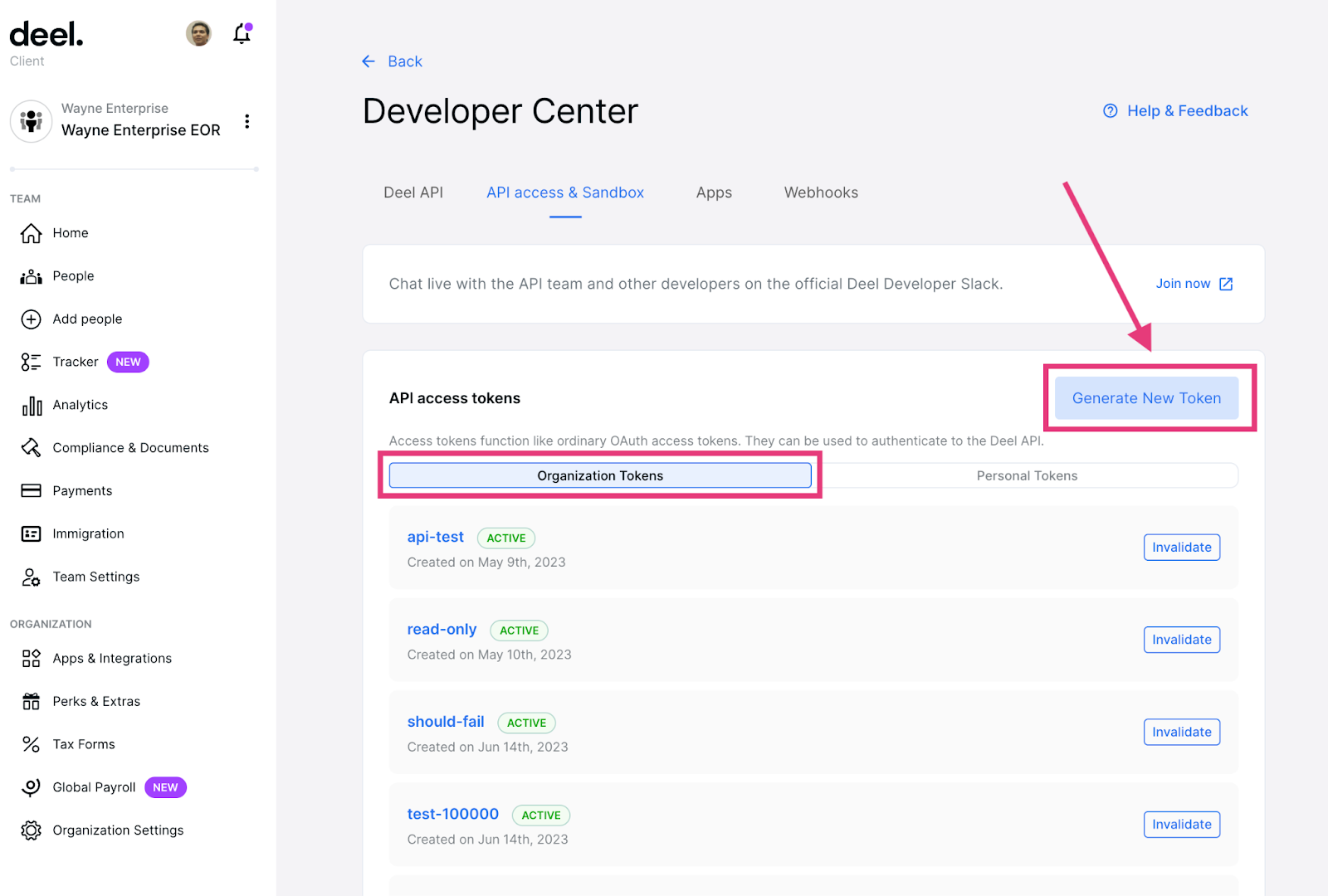Open the user profile avatar
Image resolution: width=1328 pixels, height=896 pixels.
tap(198, 33)
